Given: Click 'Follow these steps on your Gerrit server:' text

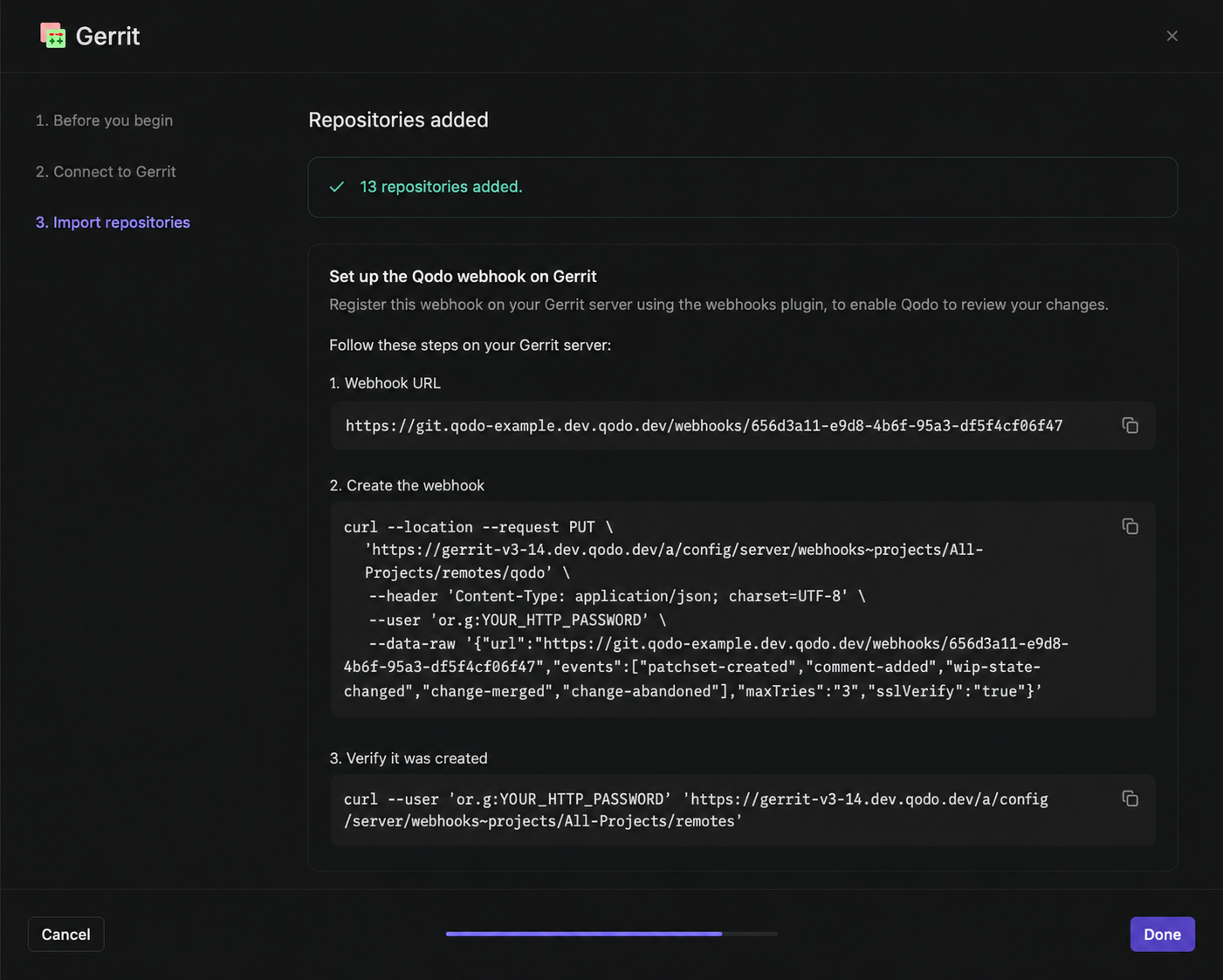Looking at the screenshot, I should [470, 345].
